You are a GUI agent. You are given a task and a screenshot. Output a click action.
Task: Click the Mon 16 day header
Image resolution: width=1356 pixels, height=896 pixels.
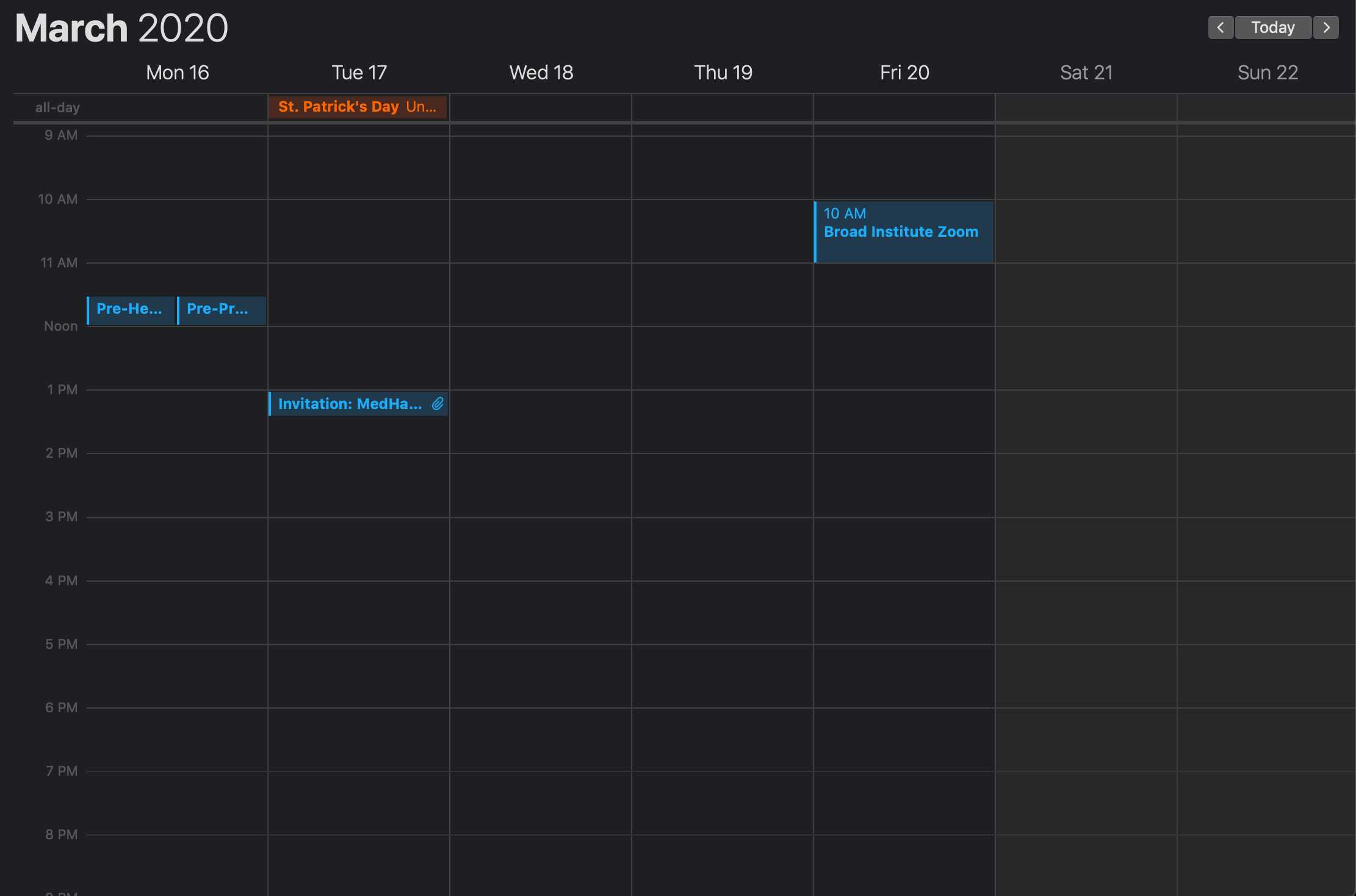point(178,73)
